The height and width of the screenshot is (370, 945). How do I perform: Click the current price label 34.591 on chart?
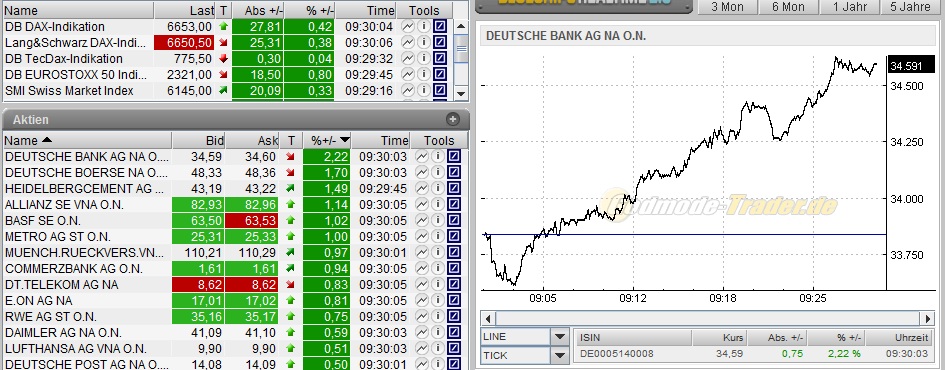click(911, 65)
